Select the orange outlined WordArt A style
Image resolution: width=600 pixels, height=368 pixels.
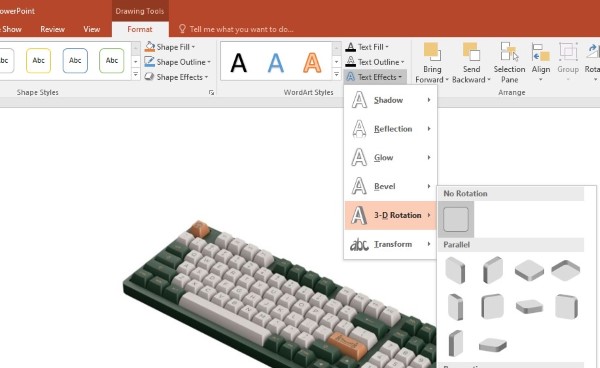(x=312, y=62)
